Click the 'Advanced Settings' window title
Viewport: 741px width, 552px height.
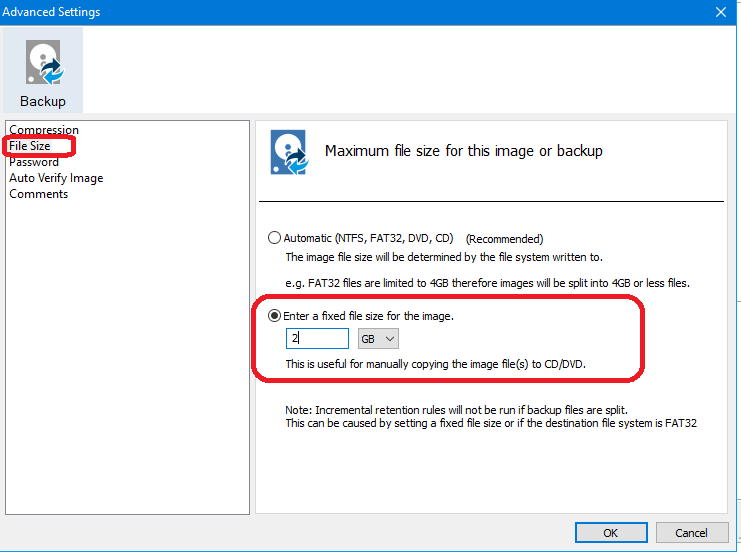click(51, 12)
